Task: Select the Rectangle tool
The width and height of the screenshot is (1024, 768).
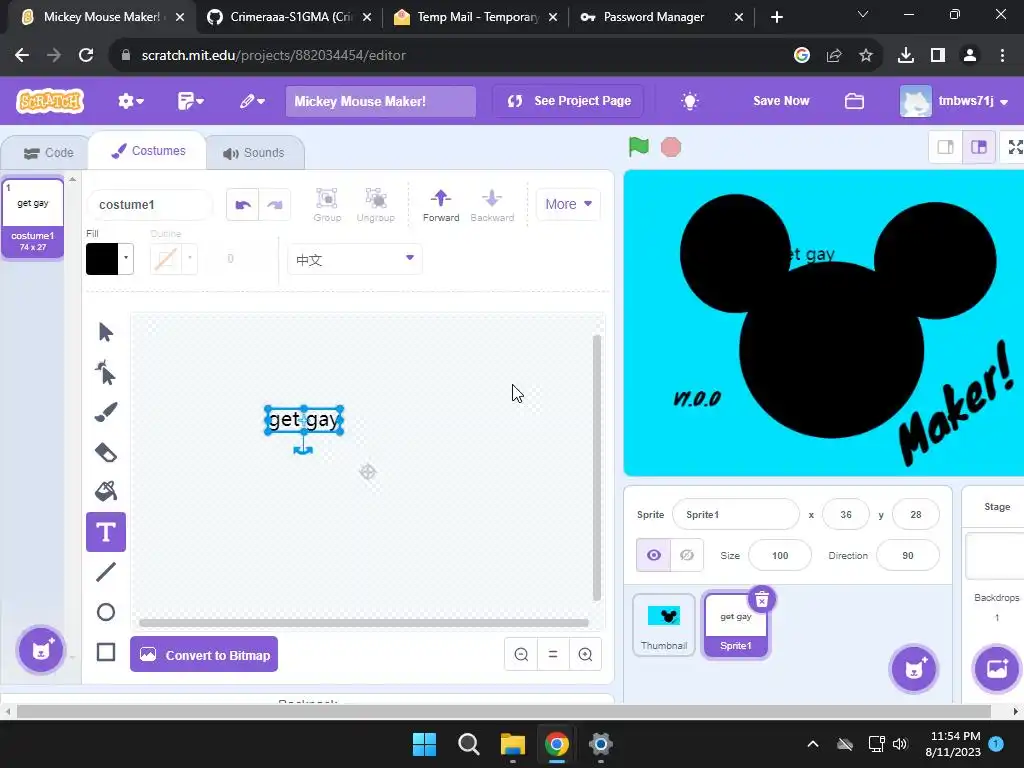Action: pos(105,652)
